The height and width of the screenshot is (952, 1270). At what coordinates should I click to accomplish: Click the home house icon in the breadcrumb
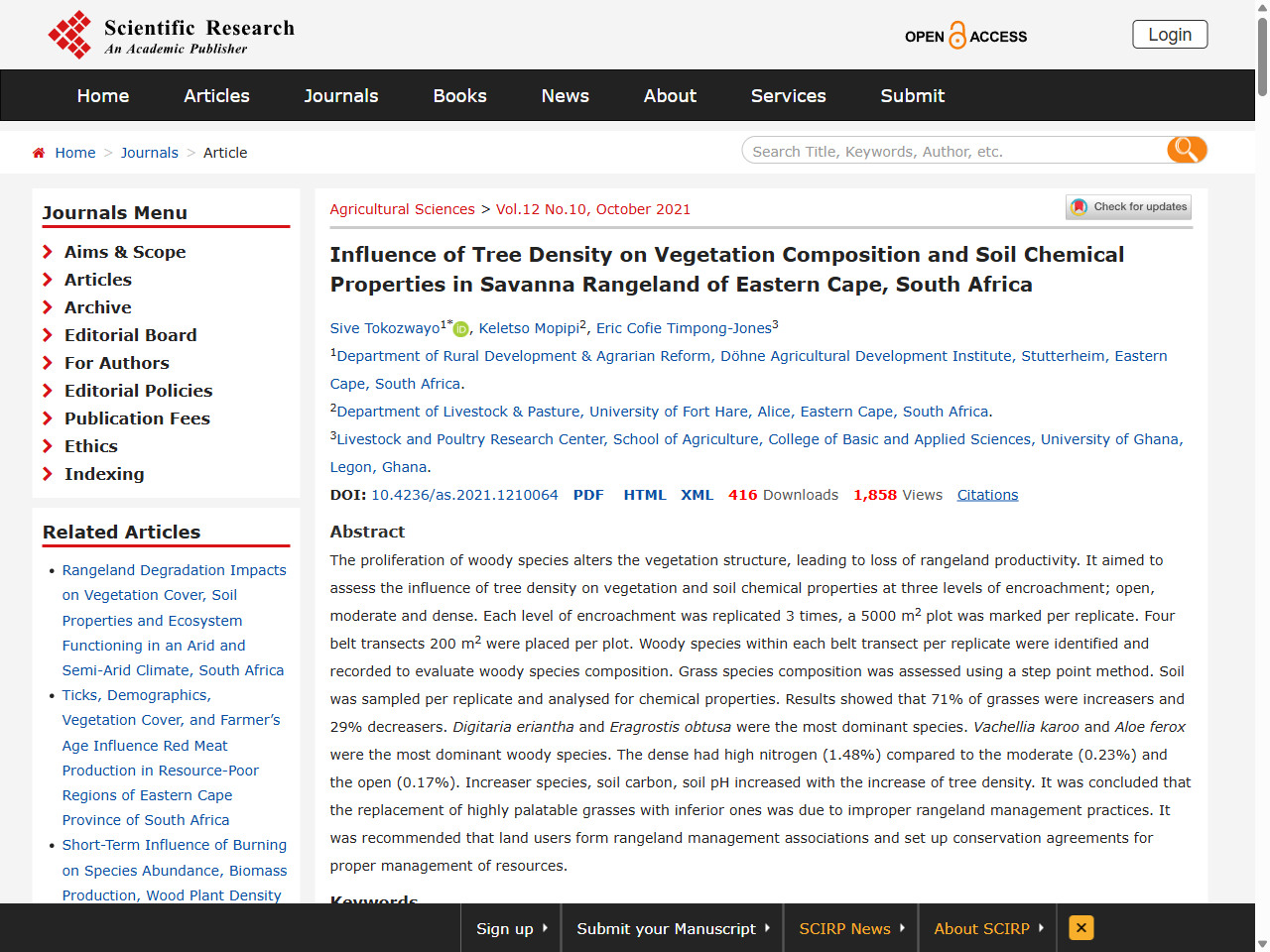(x=38, y=152)
